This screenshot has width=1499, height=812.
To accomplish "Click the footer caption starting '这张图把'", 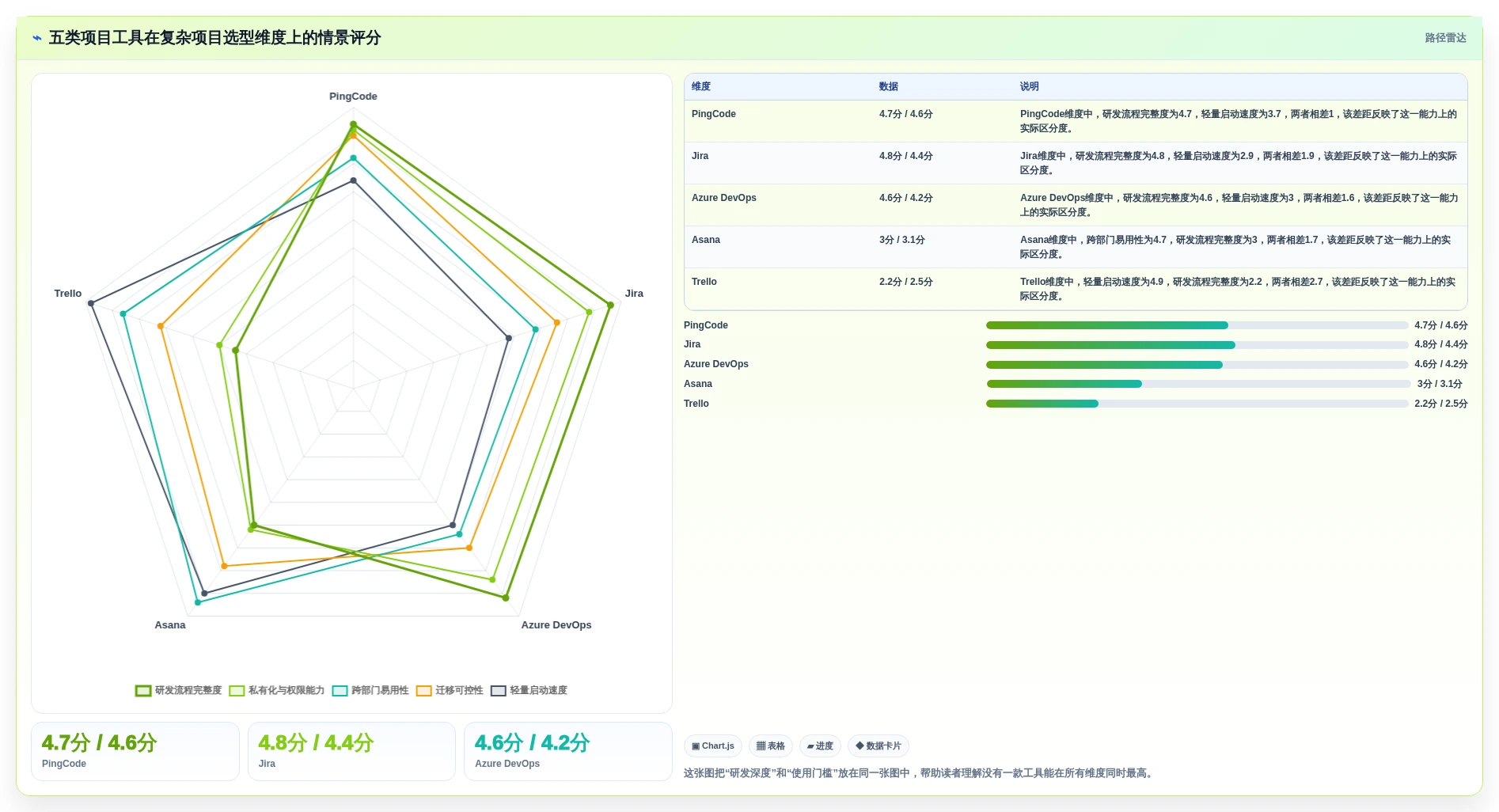I will (920, 773).
